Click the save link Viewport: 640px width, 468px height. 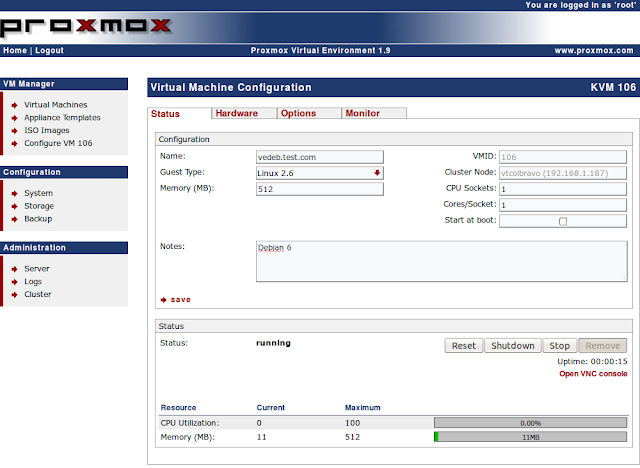coord(180,299)
